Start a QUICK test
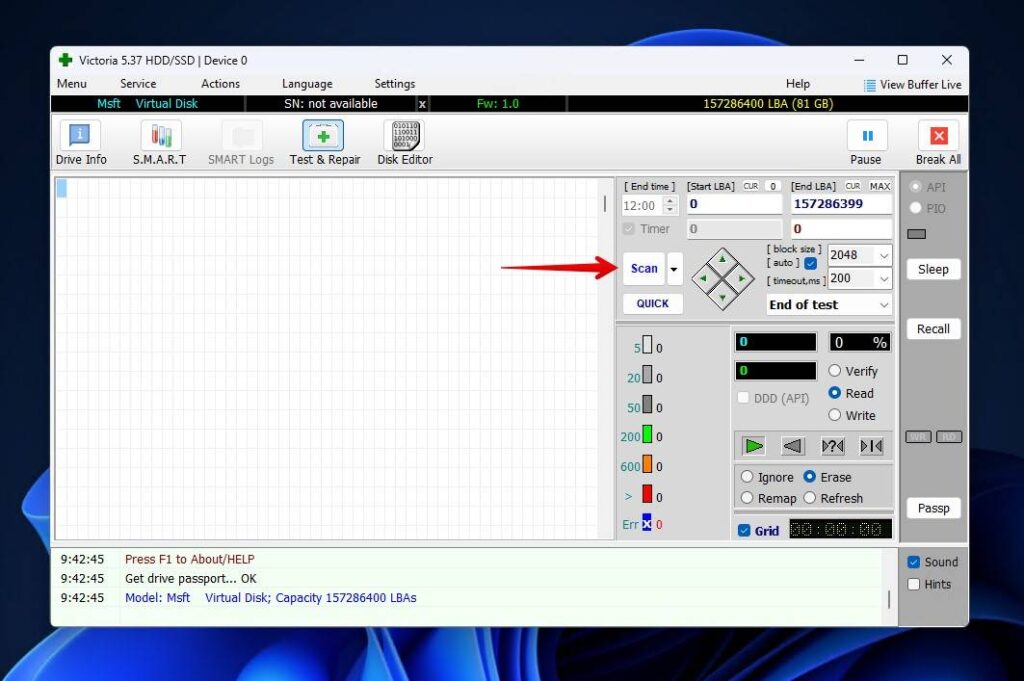Viewport: 1024px width, 681px height. 652,303
